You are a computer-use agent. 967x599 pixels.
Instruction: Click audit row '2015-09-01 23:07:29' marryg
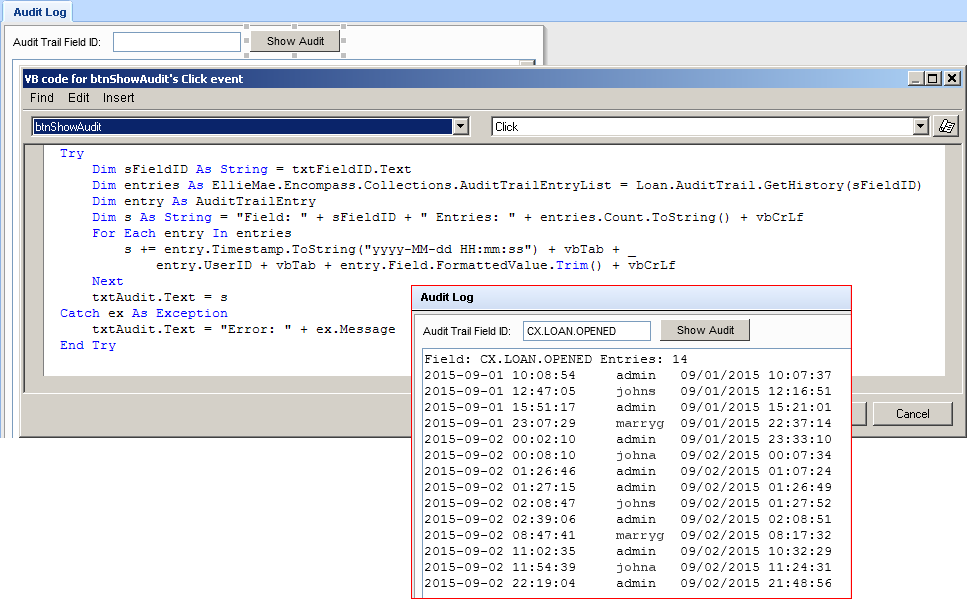(628, 423)
